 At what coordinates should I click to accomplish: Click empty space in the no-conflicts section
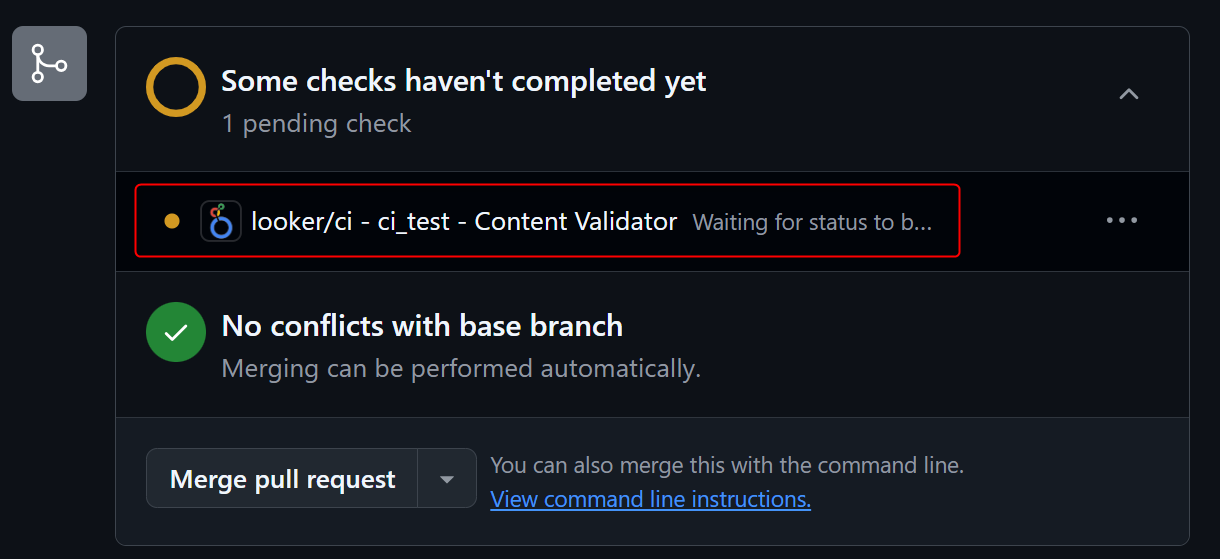point(940,344)
